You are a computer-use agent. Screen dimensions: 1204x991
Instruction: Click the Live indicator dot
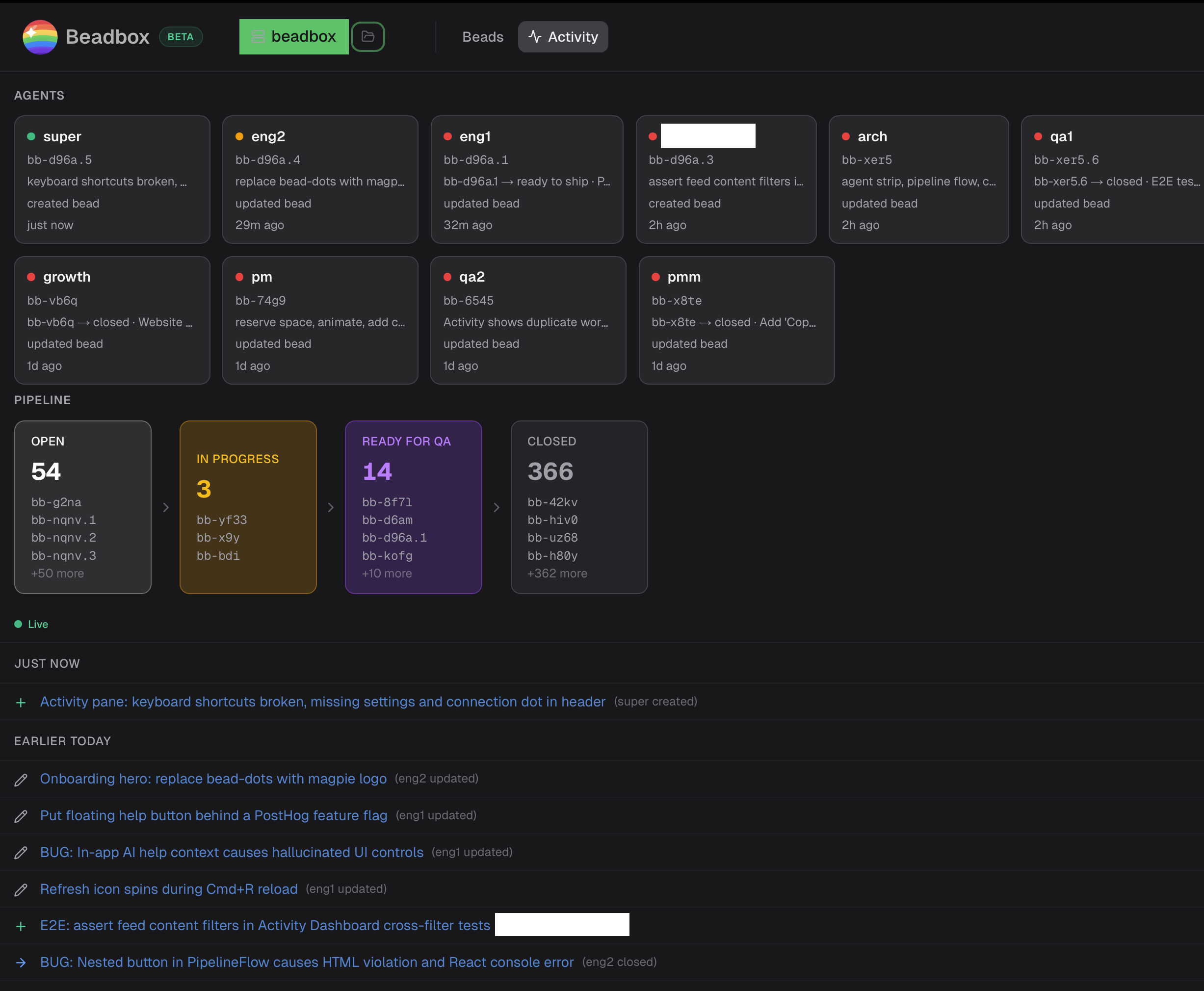point(18,624)
